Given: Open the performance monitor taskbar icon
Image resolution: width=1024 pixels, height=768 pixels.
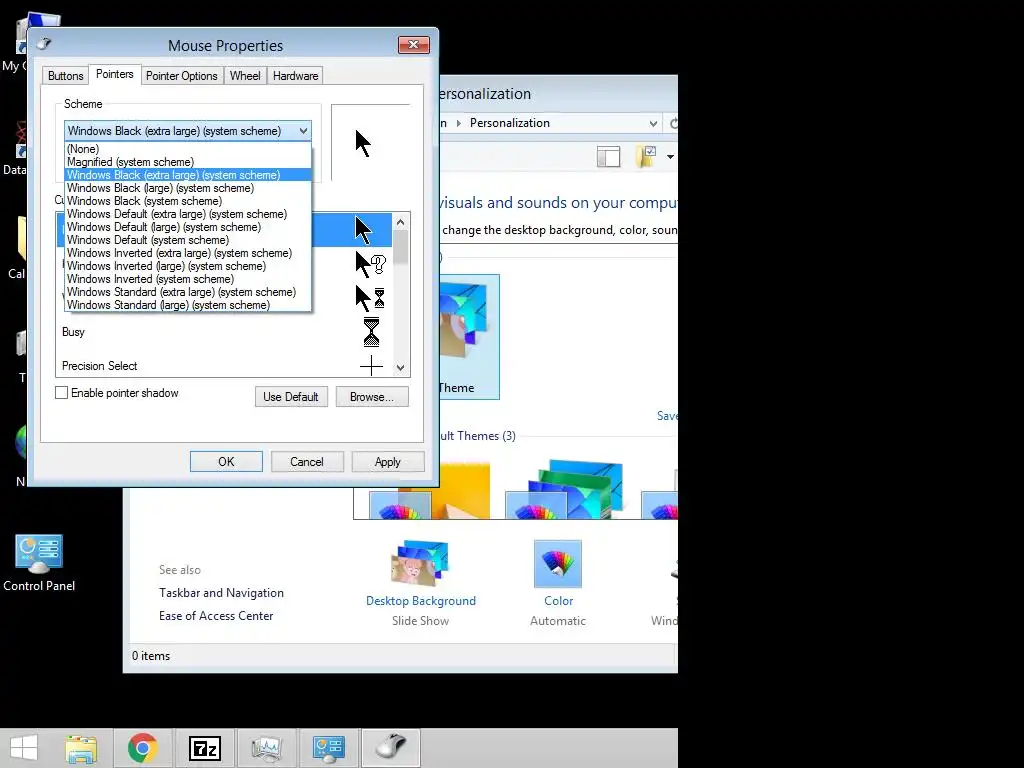Looking at the screenshot, I should click(266, 748).
